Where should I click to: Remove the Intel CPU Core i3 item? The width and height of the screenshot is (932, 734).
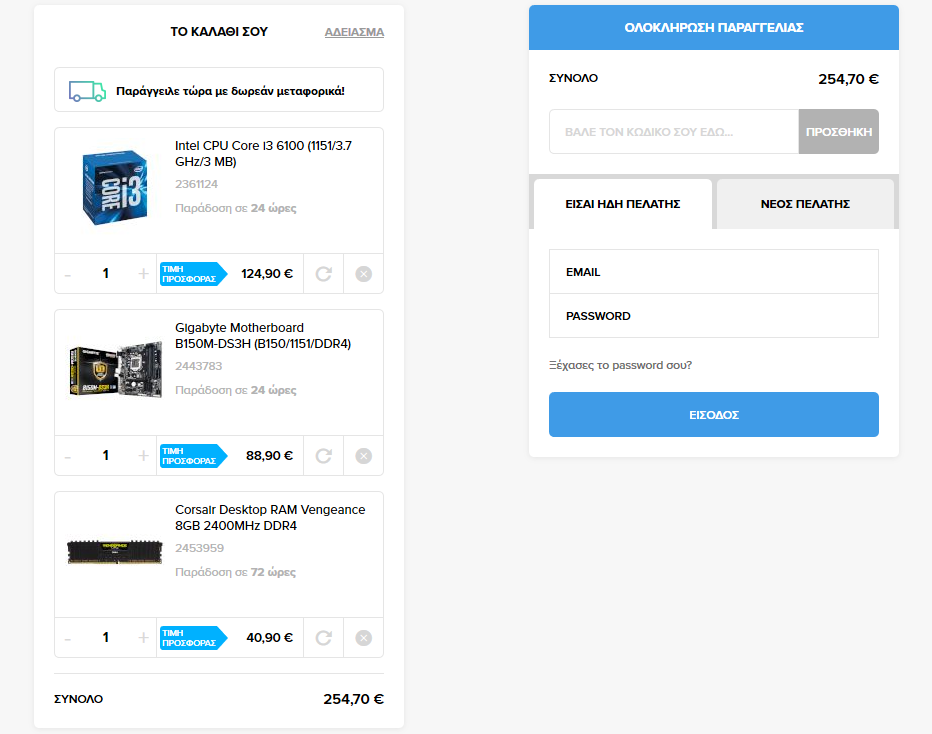[364, 274]
